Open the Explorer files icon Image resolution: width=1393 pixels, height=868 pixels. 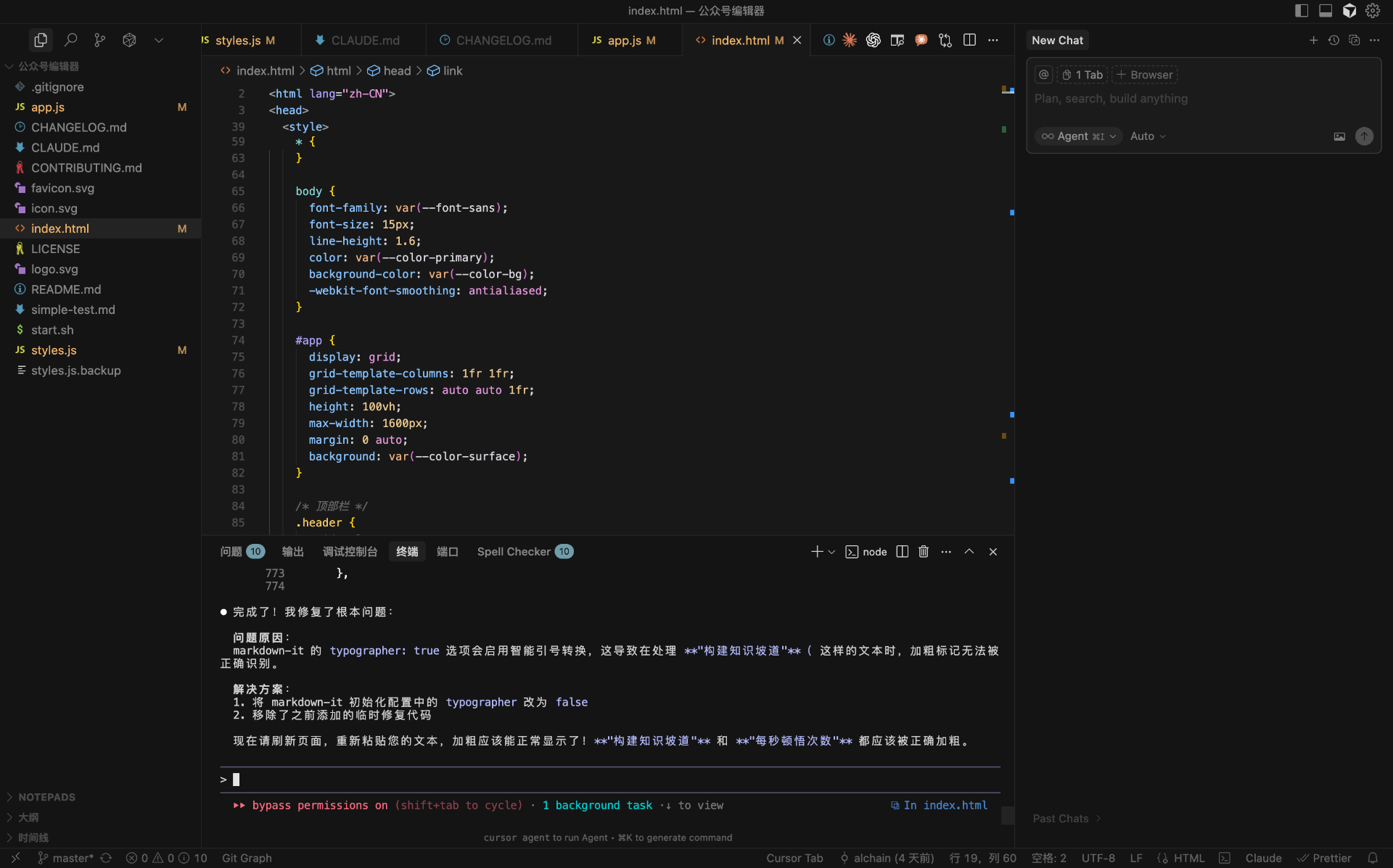(41, 40)
